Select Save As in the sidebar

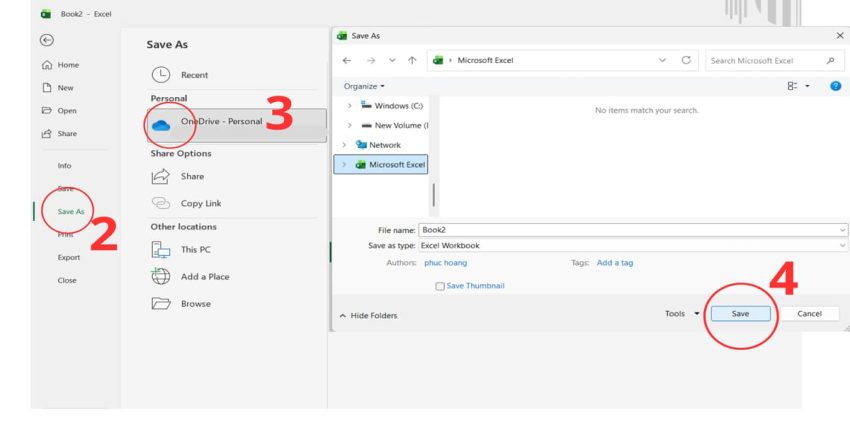point(71,212)
